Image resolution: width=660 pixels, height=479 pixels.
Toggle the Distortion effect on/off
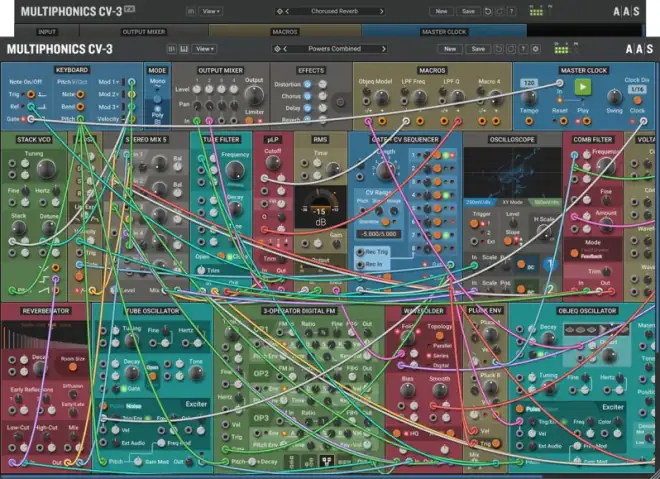point(308,84)
